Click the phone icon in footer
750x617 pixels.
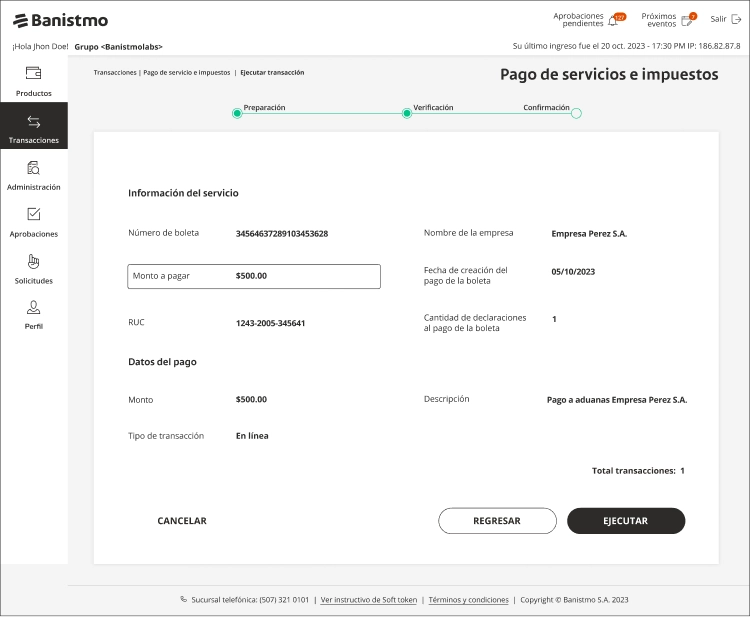point(183,599)
